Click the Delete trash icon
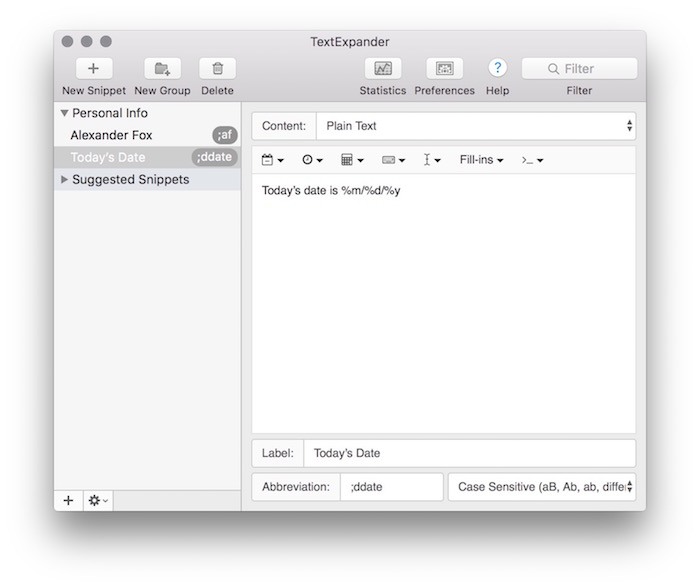This screenshot has width=700, height=588. pyautogui.click(x=217, y=68)
